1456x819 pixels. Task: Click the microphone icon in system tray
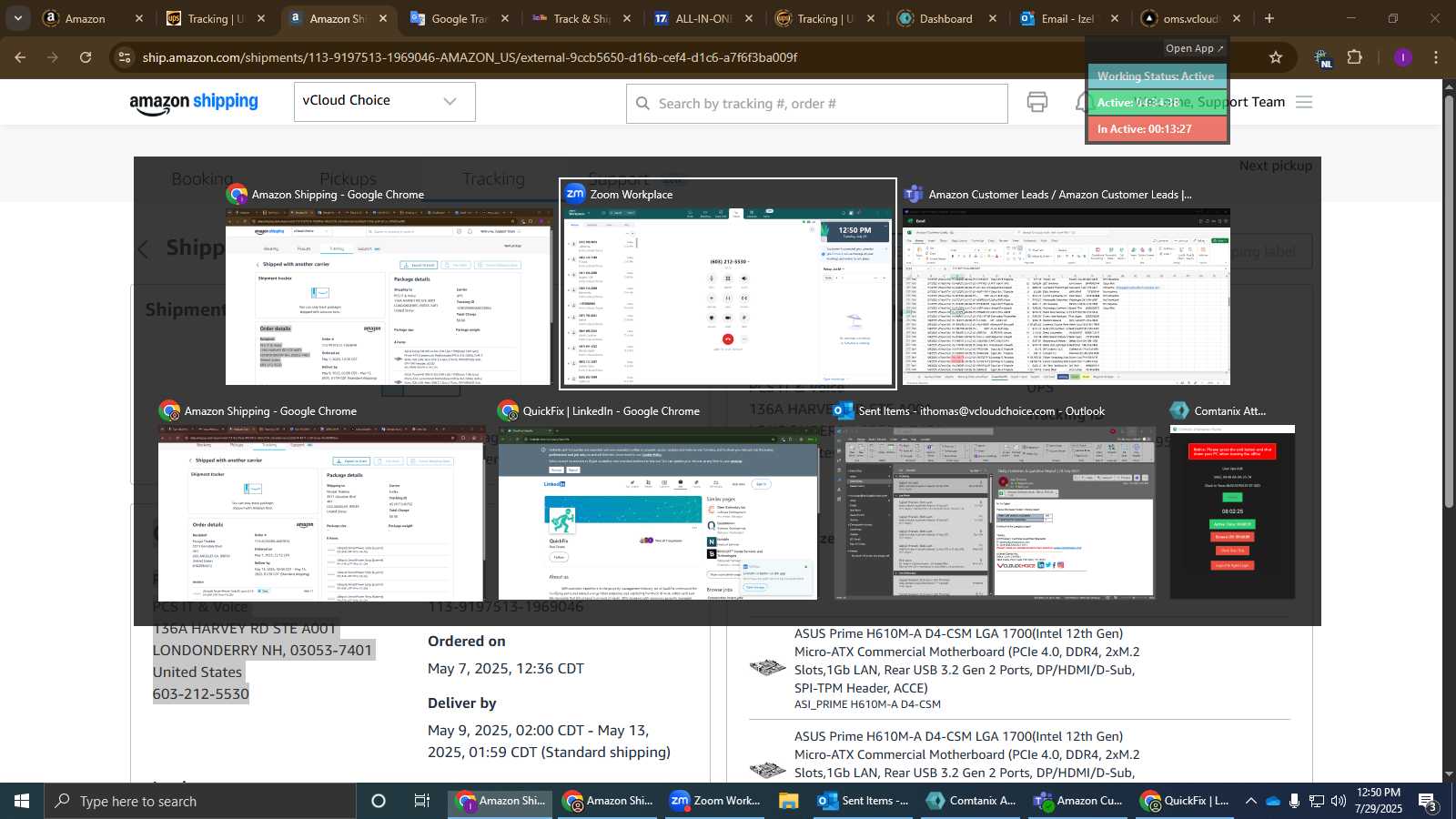[1294, 801]
